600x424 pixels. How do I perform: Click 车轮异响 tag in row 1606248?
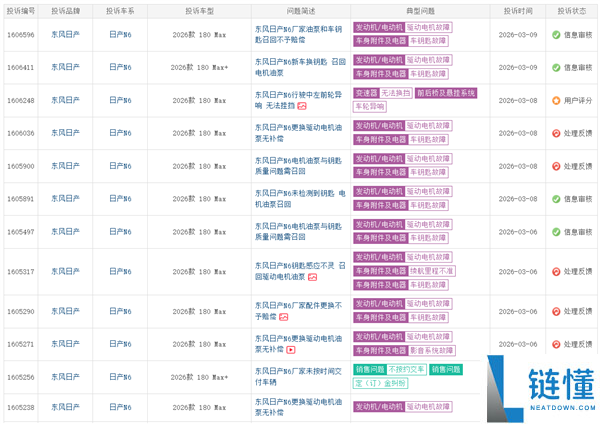pos(370,107)
